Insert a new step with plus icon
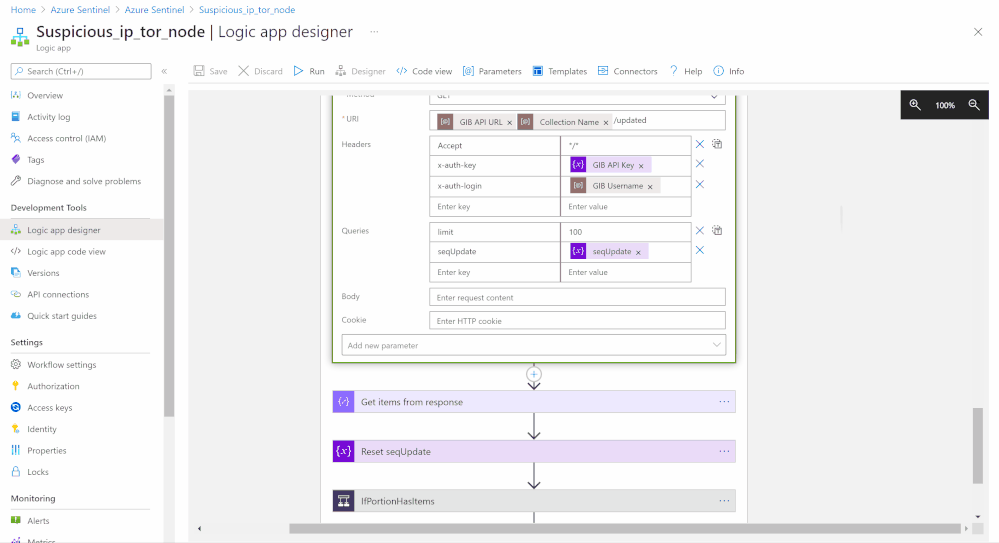 tap(534, 374)
